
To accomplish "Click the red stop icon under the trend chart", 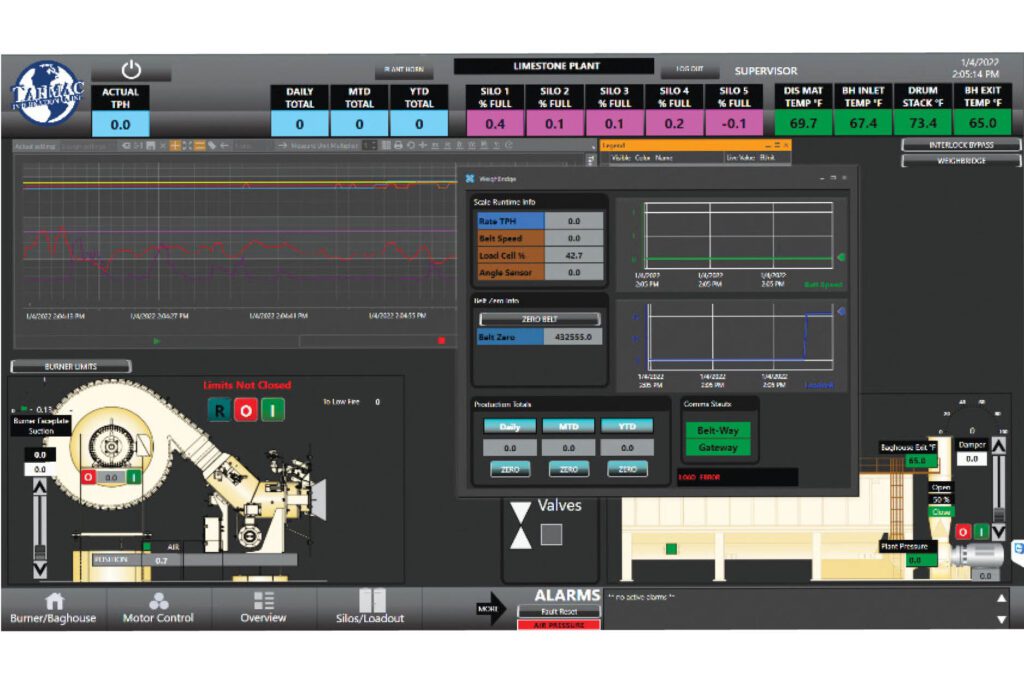I will pyautogui.click(x=441, y=341).
